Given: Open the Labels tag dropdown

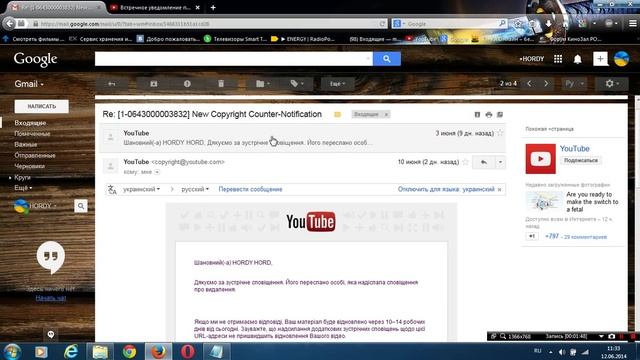Looking at the screenshot, I should (x=297, y=84).
